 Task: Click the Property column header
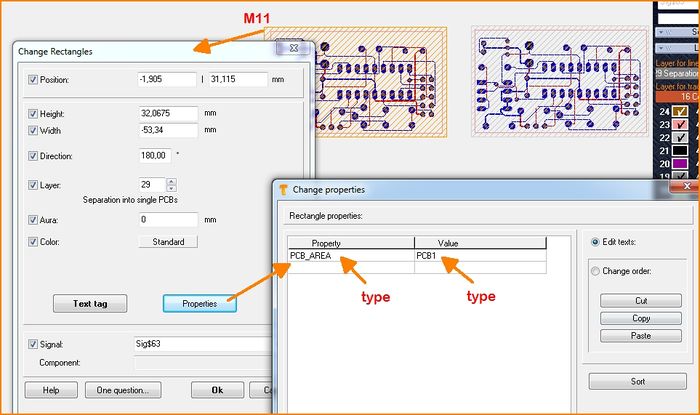[x=351, y=243]
